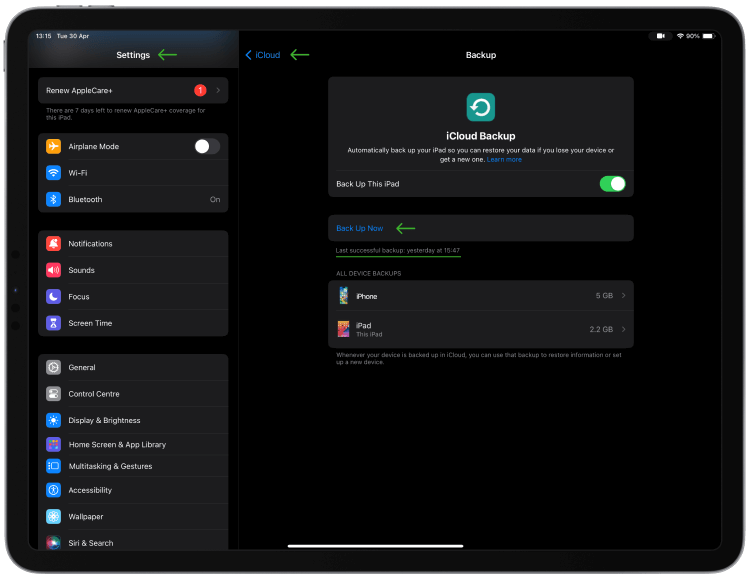Viewport: 750px width, 581px height.
Task: Toggle the Airplane Mode switch
Action: coord(207,146)
